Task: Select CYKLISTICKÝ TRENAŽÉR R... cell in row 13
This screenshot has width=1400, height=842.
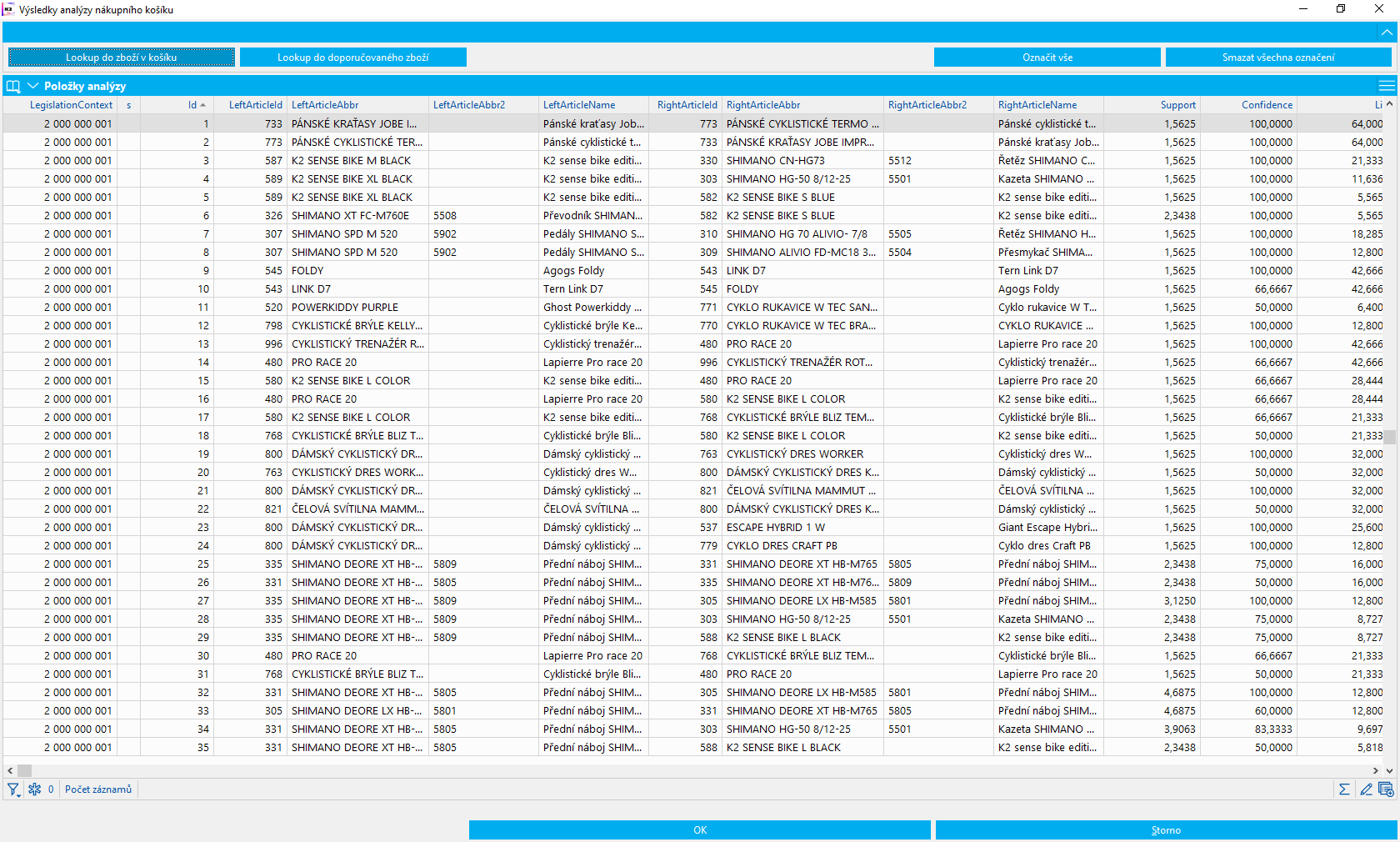Action: pos(358,343)
